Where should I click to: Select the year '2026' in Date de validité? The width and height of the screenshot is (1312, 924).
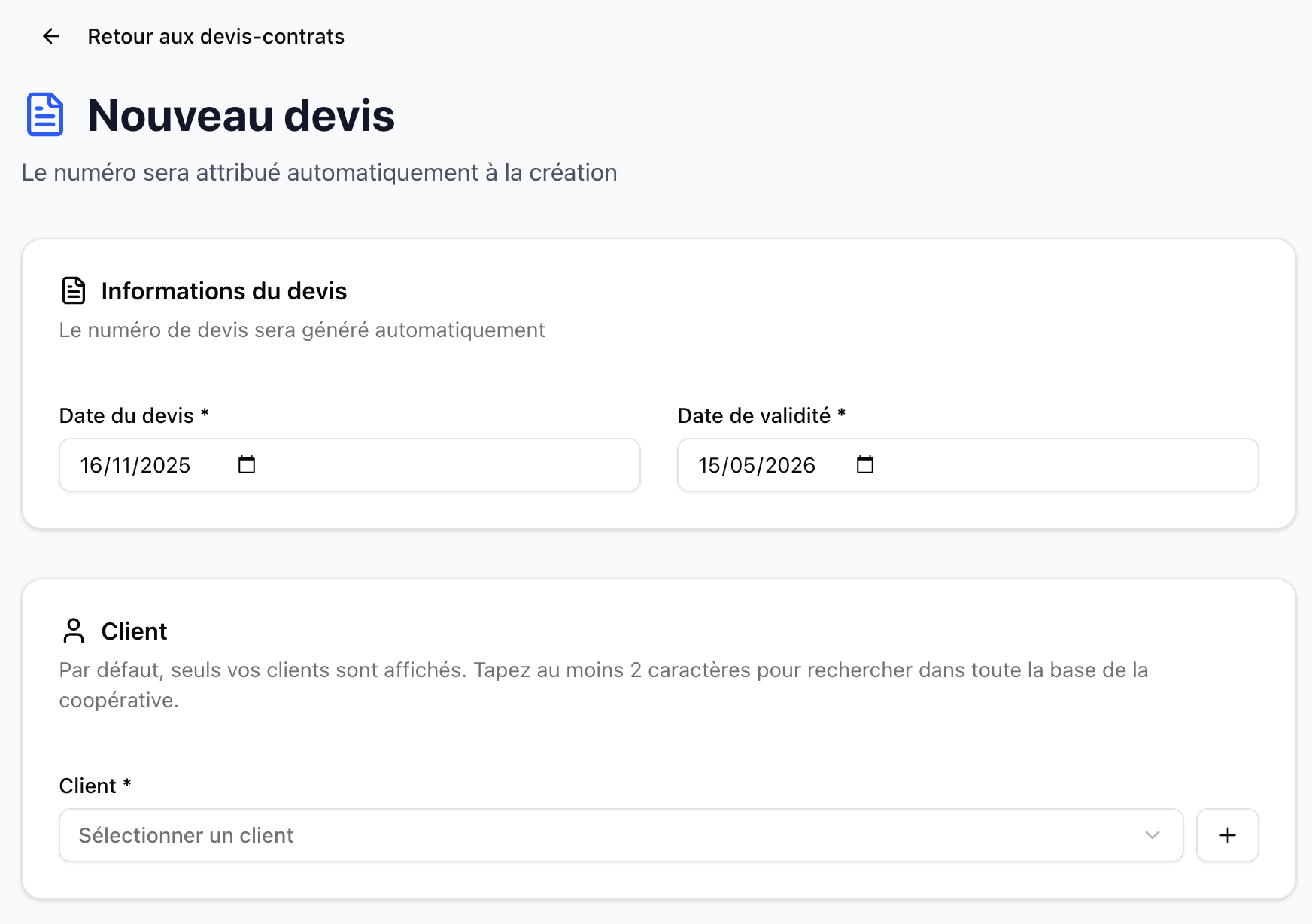click(790, 466)
